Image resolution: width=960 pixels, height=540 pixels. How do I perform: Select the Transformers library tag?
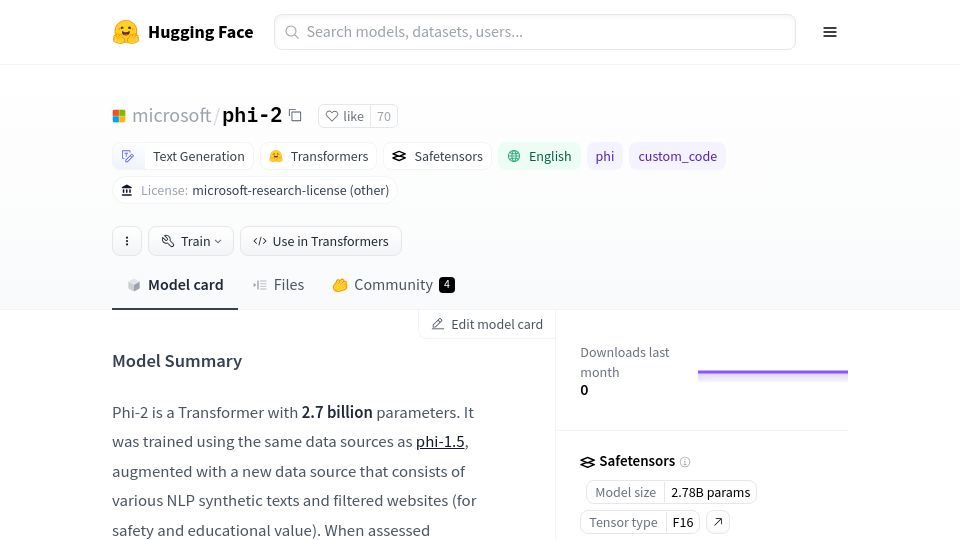point(318,156)
